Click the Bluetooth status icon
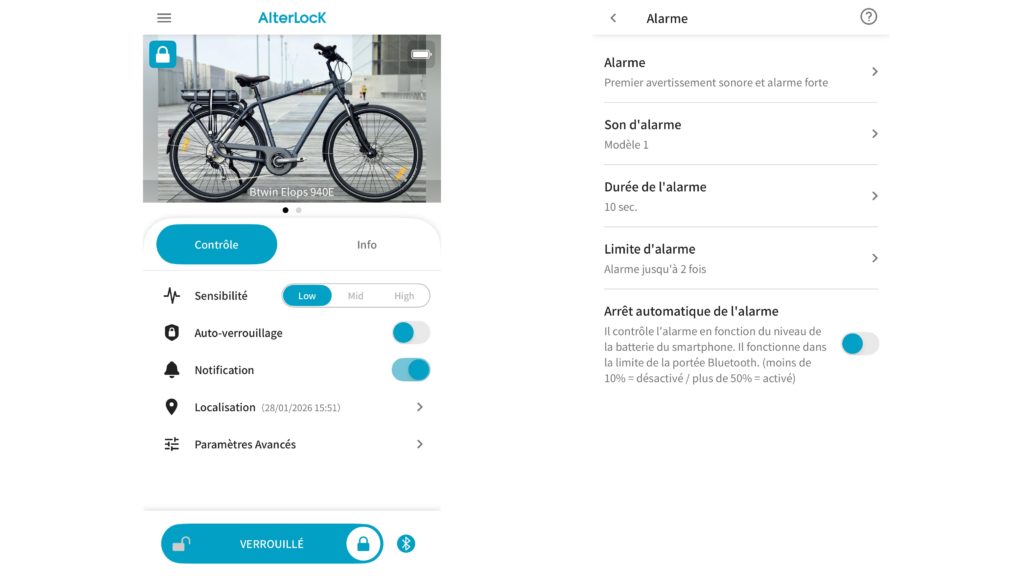Screen dimensions: 1024x576 click(406, 544)
